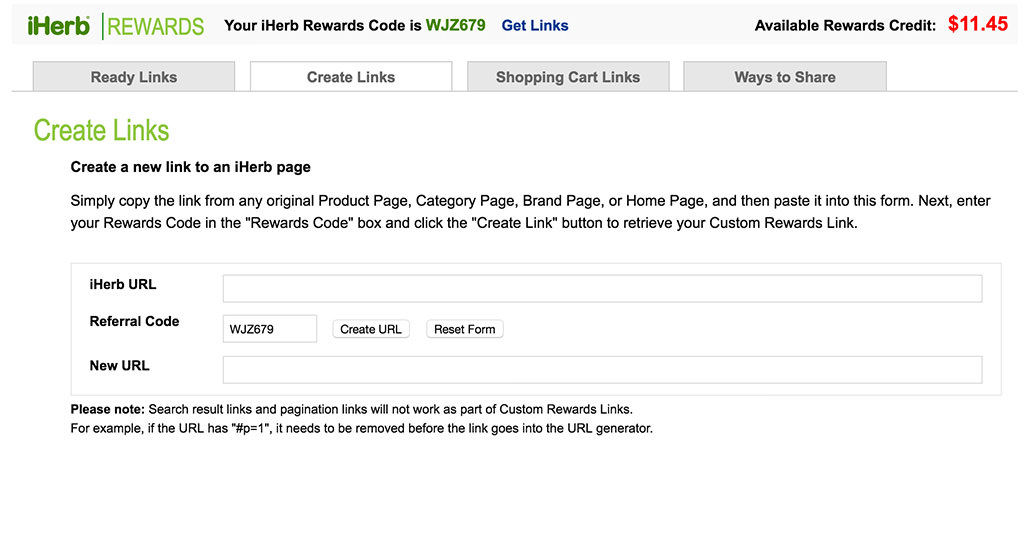
Task: Open the Shopping Cart Links tab
Action: coord(568,77)
